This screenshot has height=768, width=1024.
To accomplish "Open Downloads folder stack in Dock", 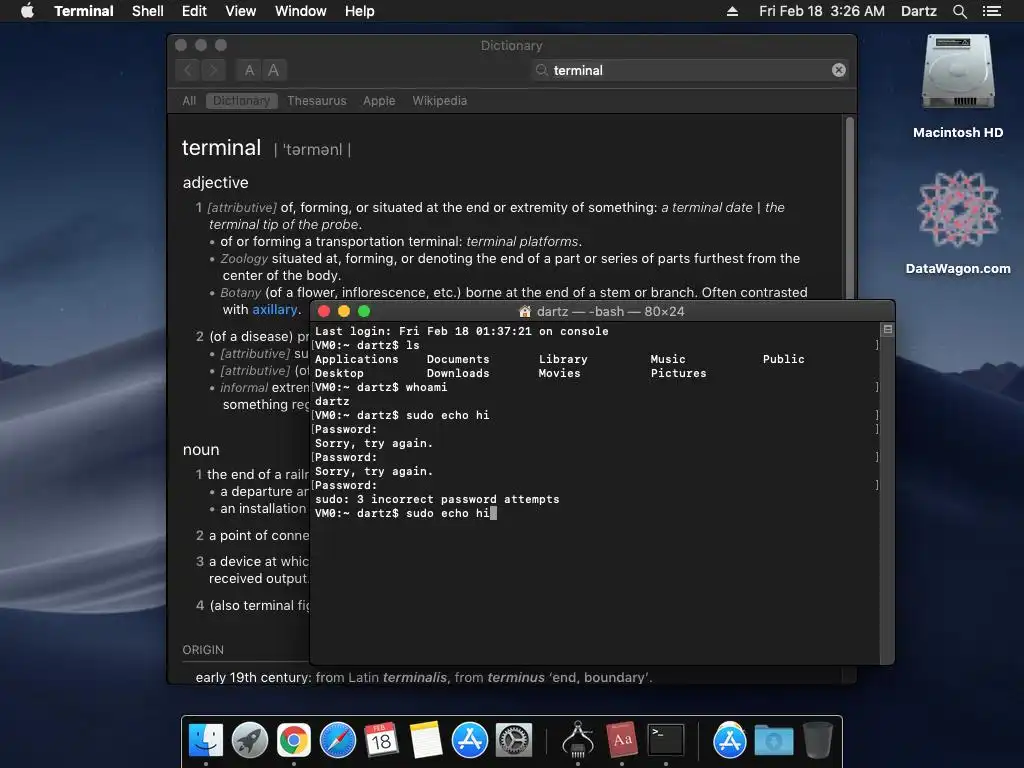I will (774, 741).
